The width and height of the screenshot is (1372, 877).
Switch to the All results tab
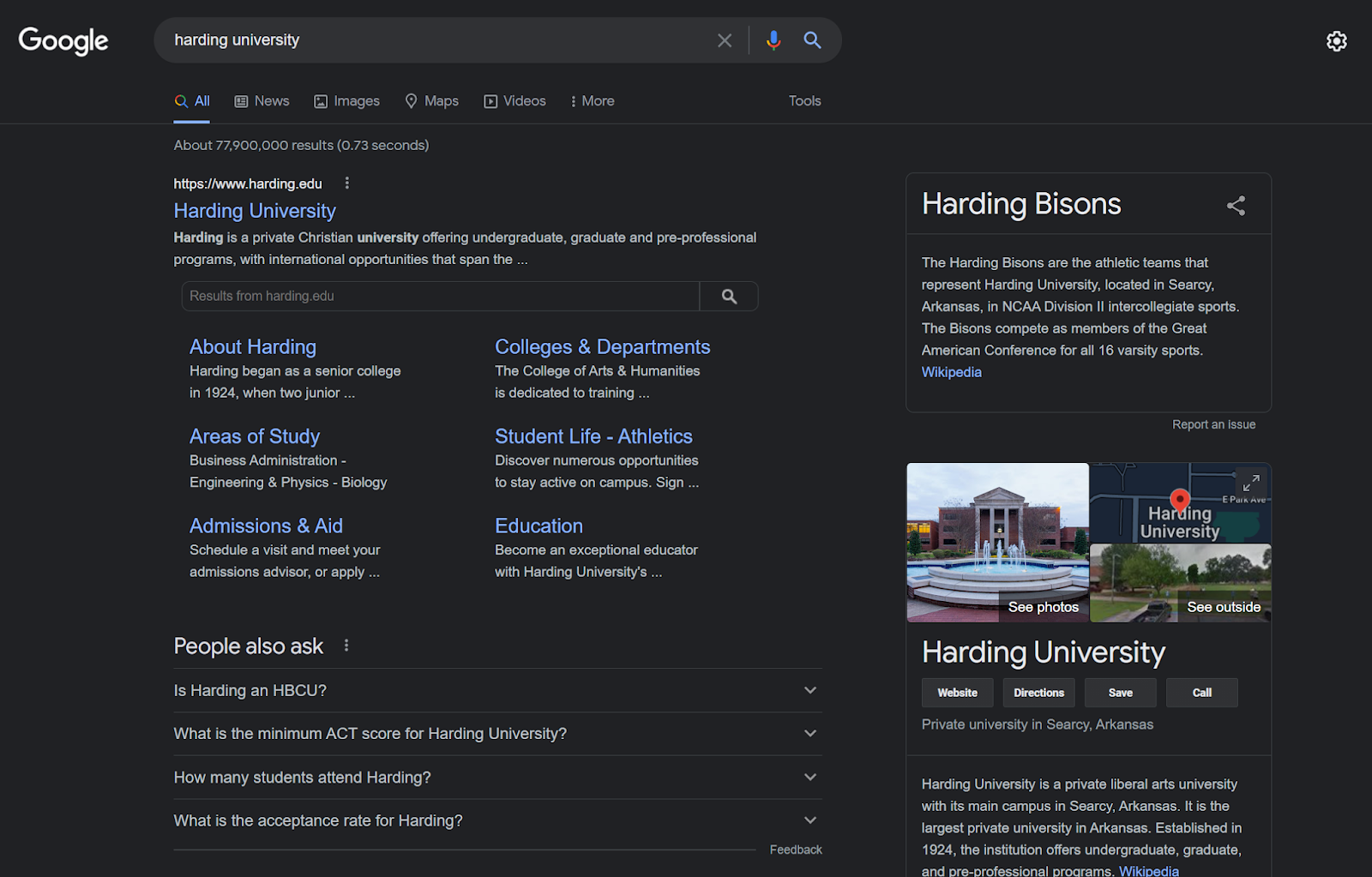pos(192,101)
